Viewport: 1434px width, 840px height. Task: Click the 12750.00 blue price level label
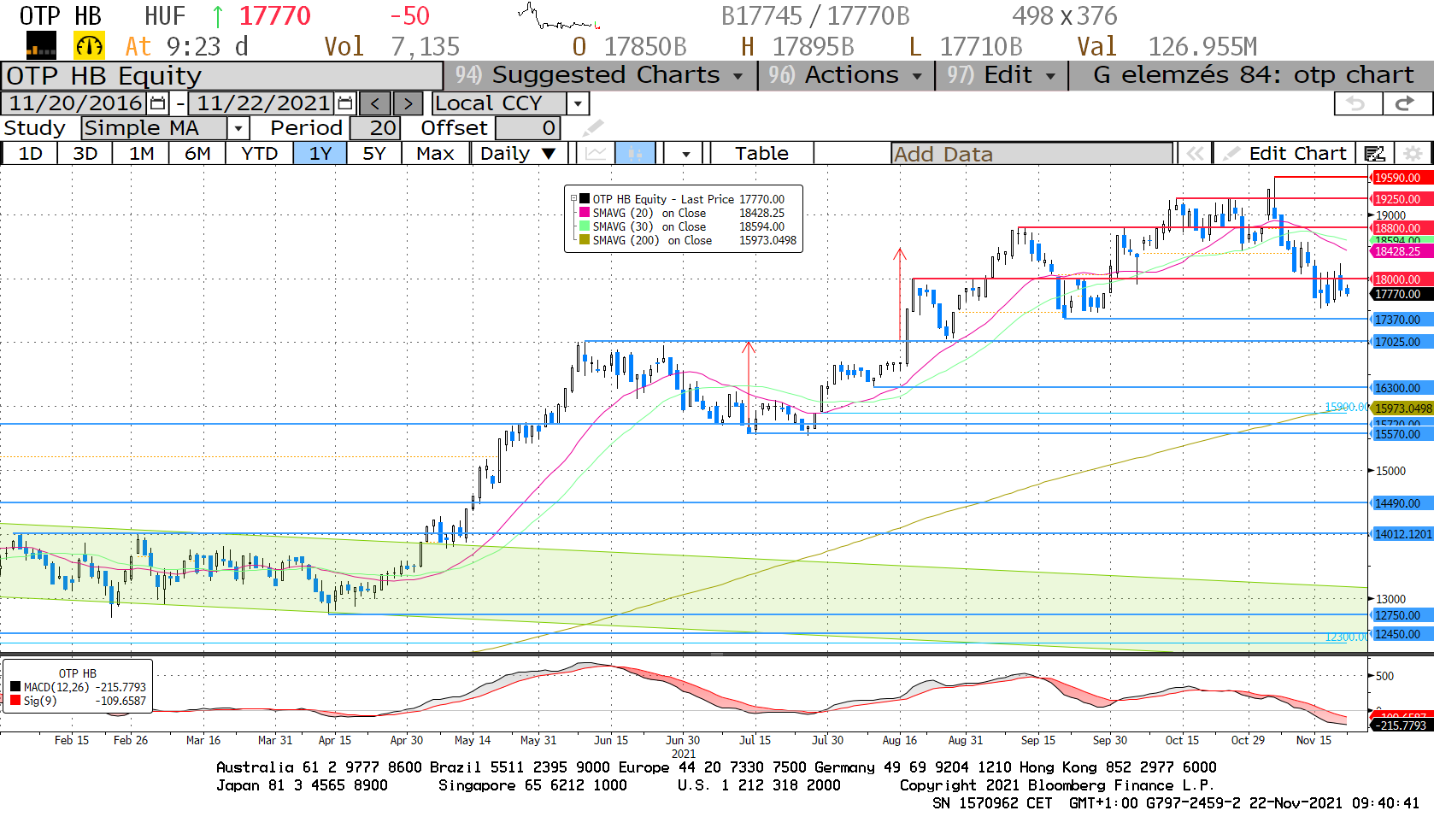pos(1402,615)
